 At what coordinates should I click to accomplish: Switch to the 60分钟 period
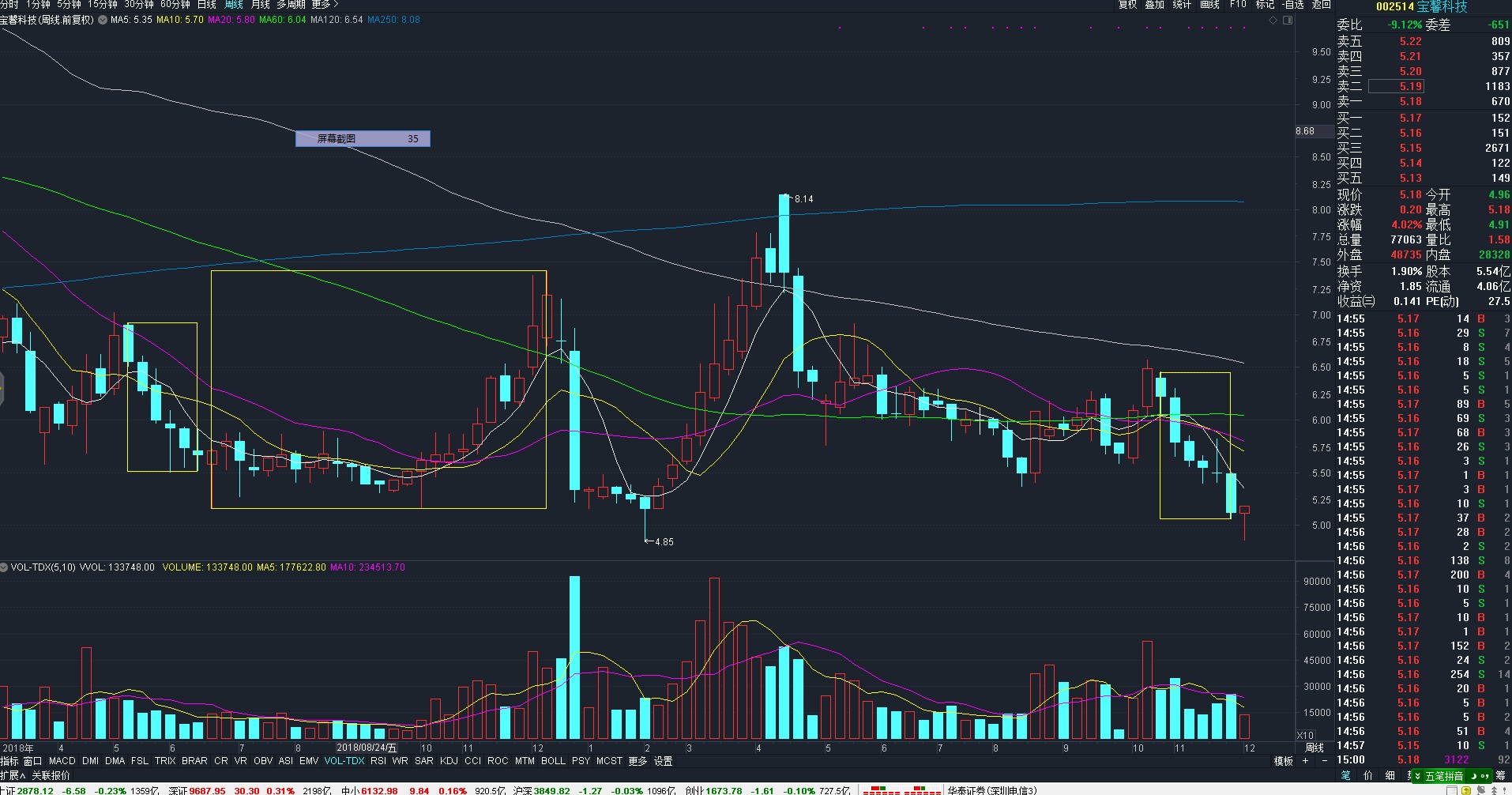[x=175, y=5]
